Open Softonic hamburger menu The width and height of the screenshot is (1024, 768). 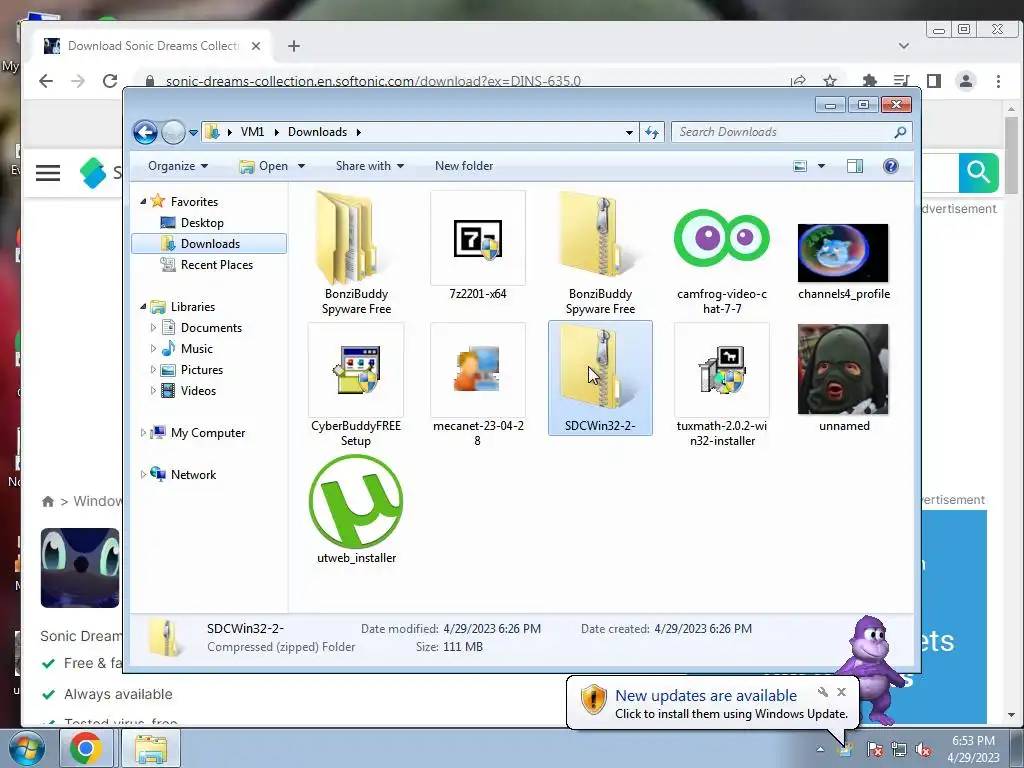(48, 173)
